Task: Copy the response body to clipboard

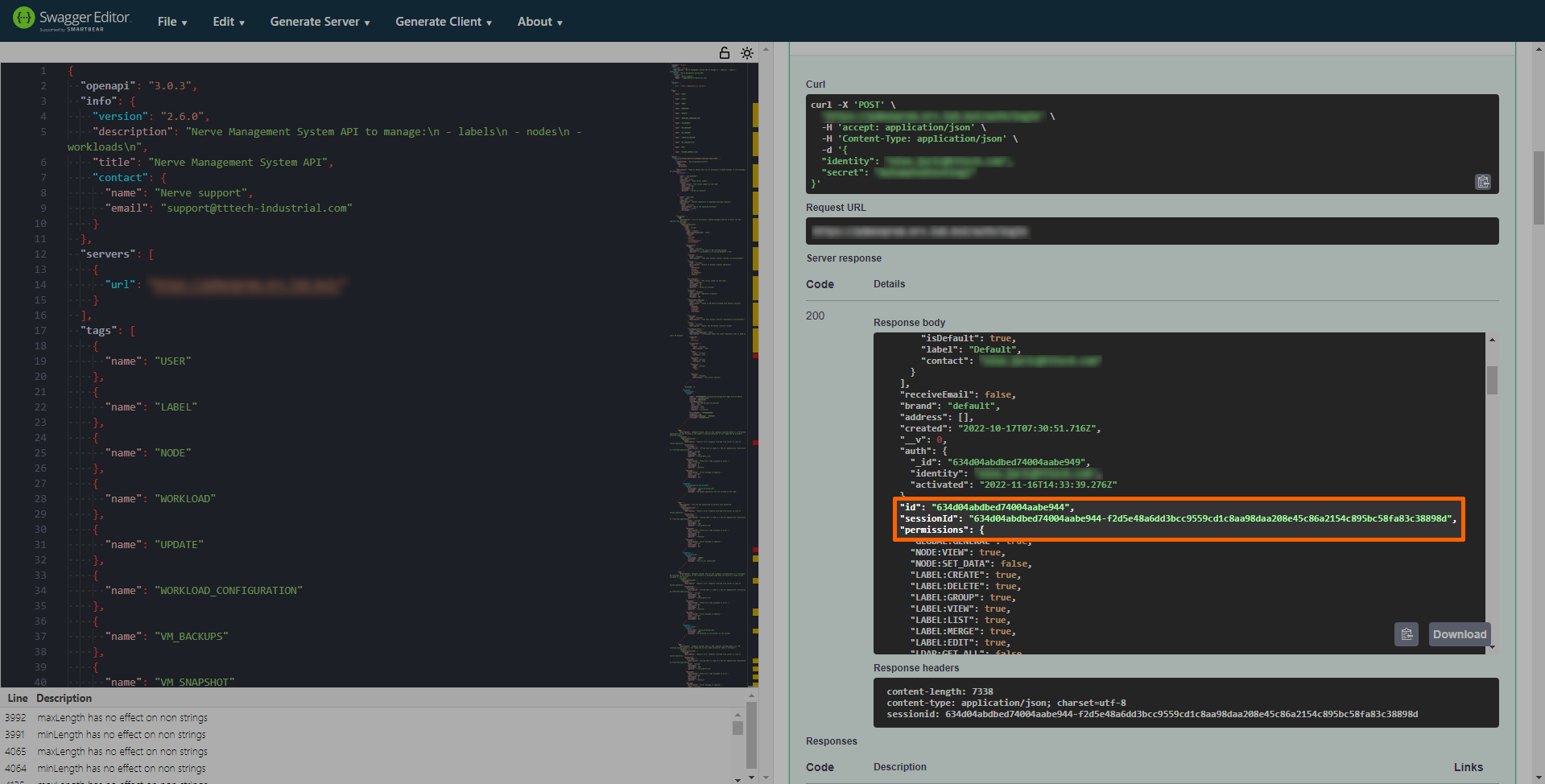Action: [x=1406, y=634]
